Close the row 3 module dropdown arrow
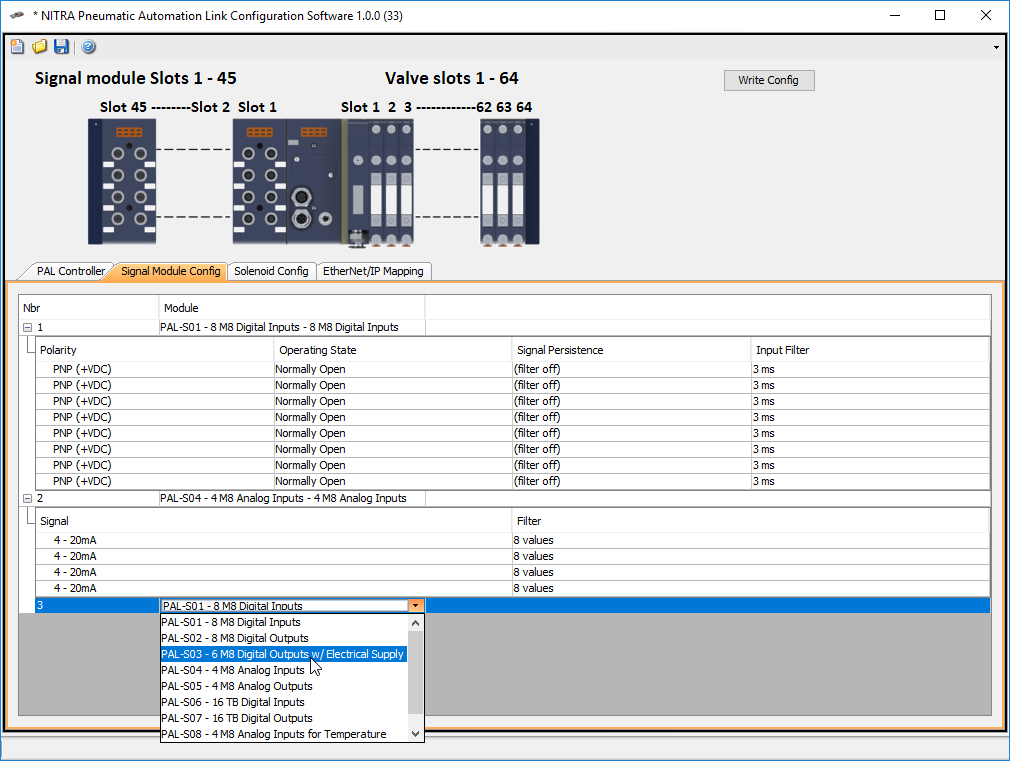The image size is (1010, 761). point(416,605)
